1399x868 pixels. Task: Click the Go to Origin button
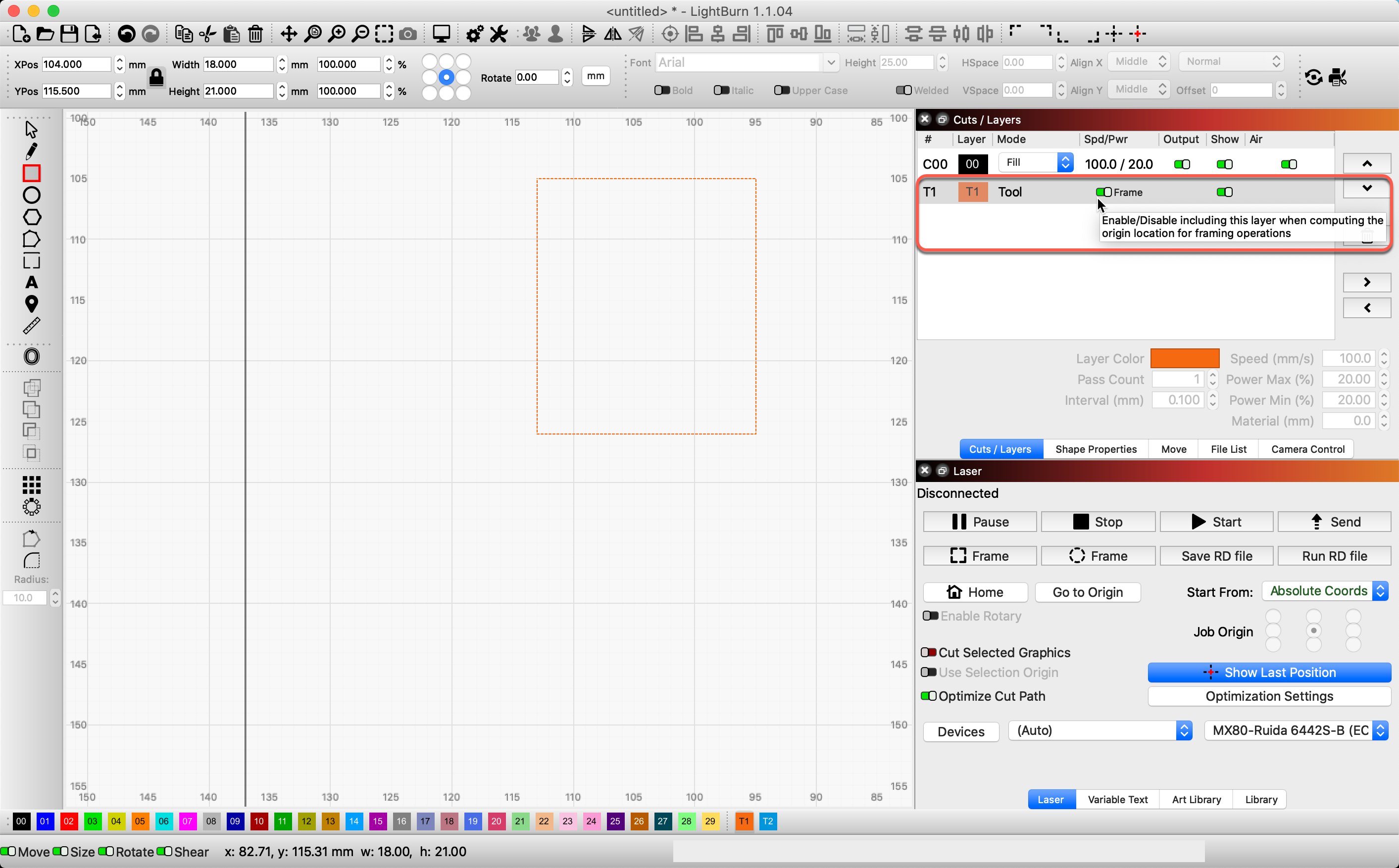pyautogui.click(x=1087, y=592)
